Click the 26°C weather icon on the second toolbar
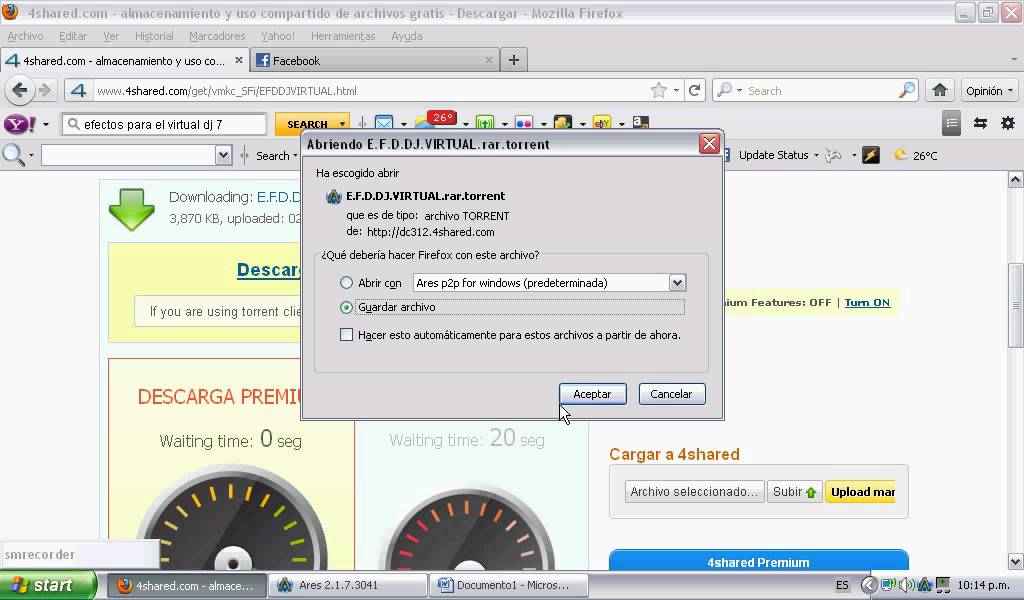 [x=901, y=155]
